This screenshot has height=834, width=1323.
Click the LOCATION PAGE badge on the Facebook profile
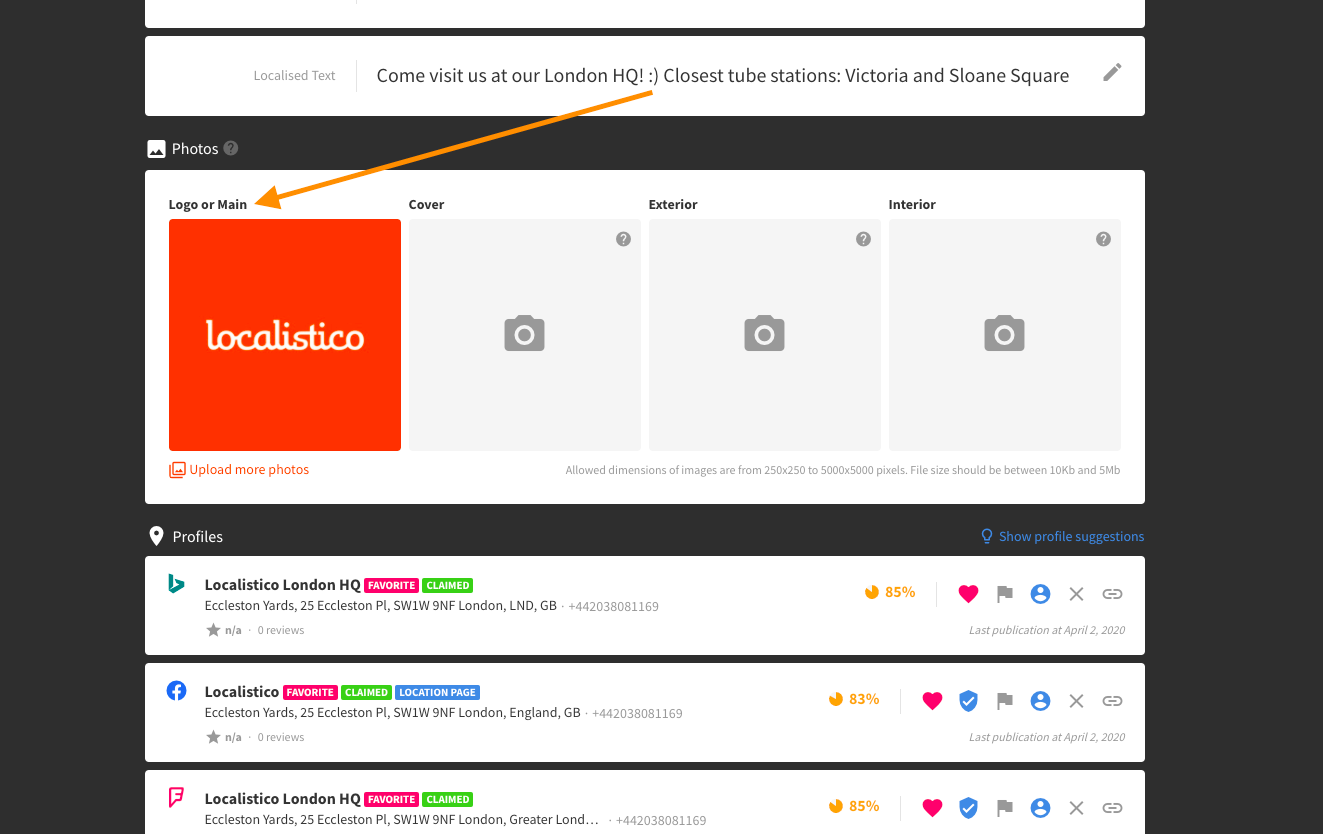click(438, 692)
